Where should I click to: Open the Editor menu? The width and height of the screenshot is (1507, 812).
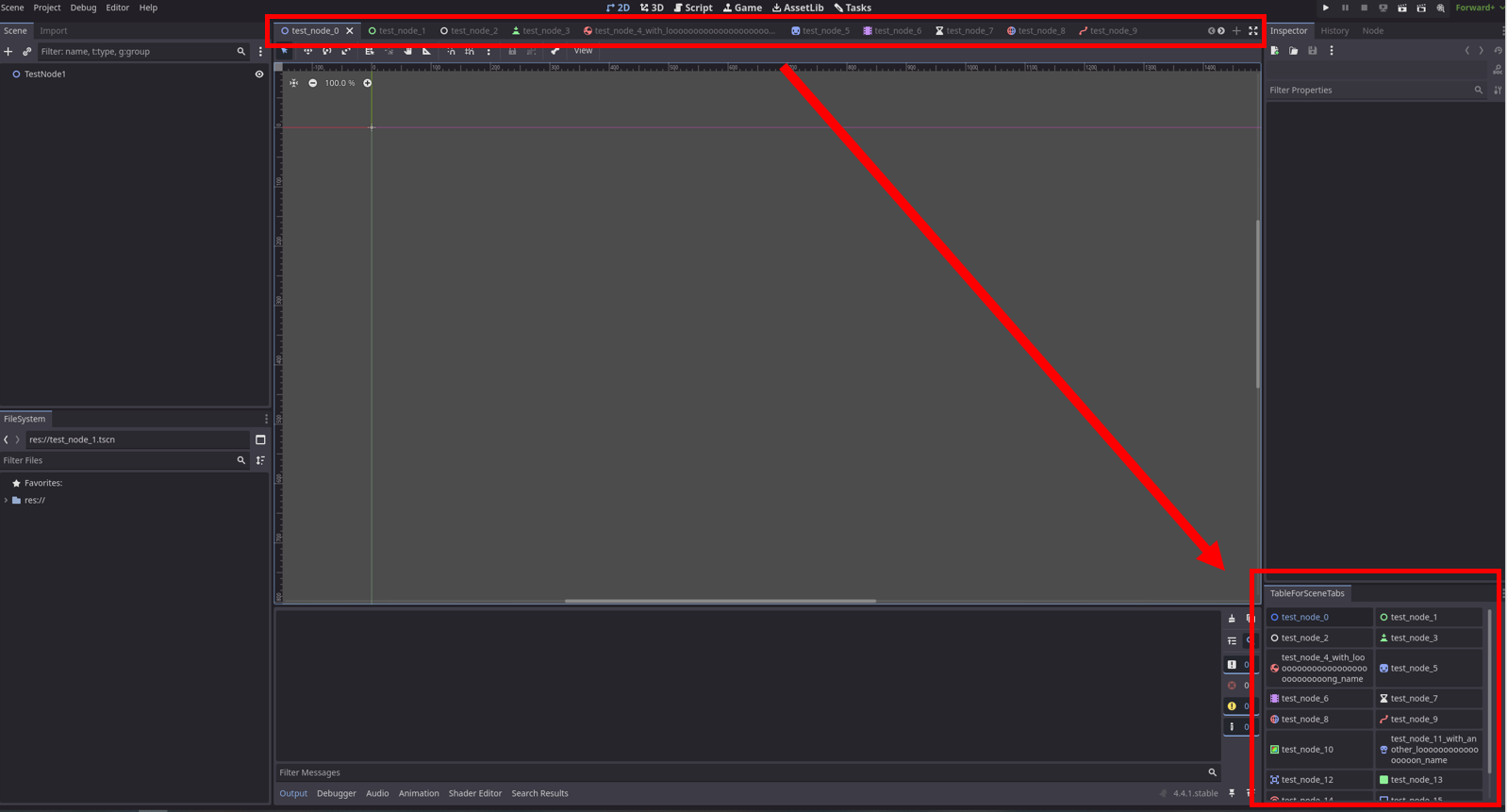coord(117,8)
